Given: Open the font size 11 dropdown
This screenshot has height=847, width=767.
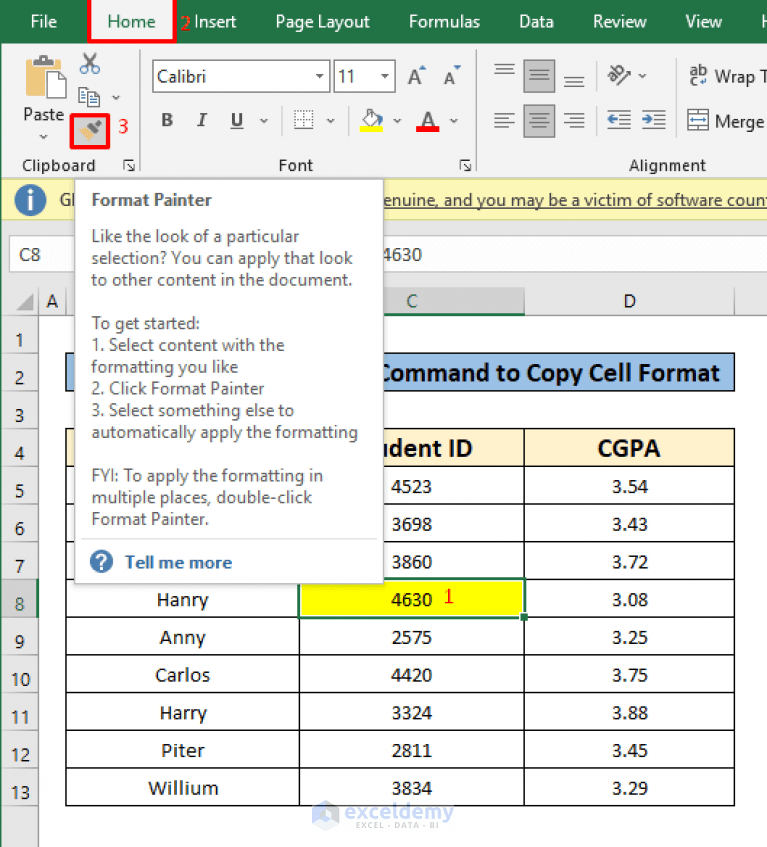Looking at the screenshot, I should [x=385, y=76].
